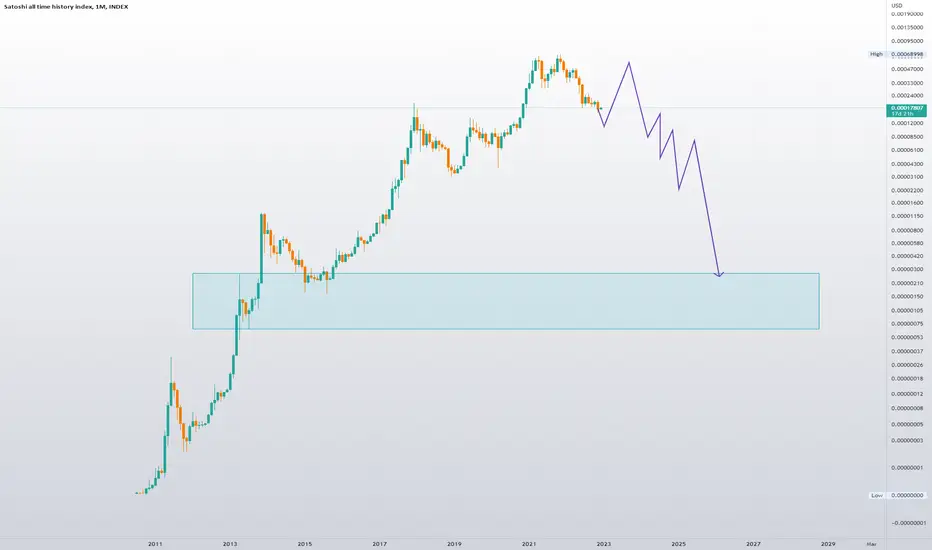The width and height of the screenshot is (932, 550).
Task: Select the purple projection peak near 2024
Action: tap(629, 63)
